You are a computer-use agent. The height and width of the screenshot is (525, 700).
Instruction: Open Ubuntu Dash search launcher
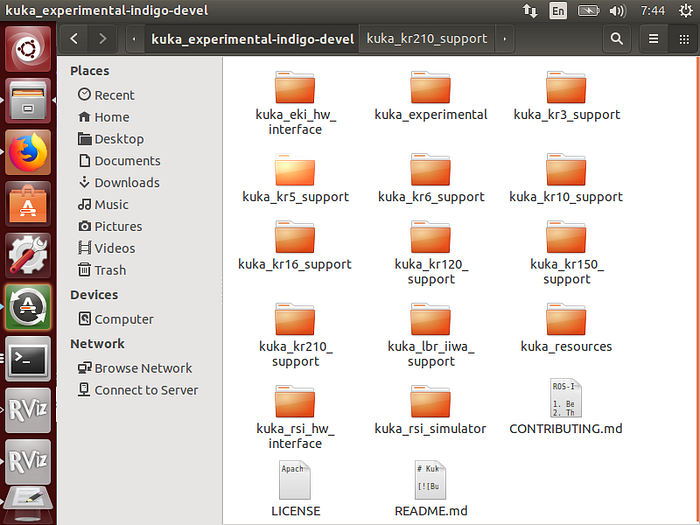tap(28, 49)
